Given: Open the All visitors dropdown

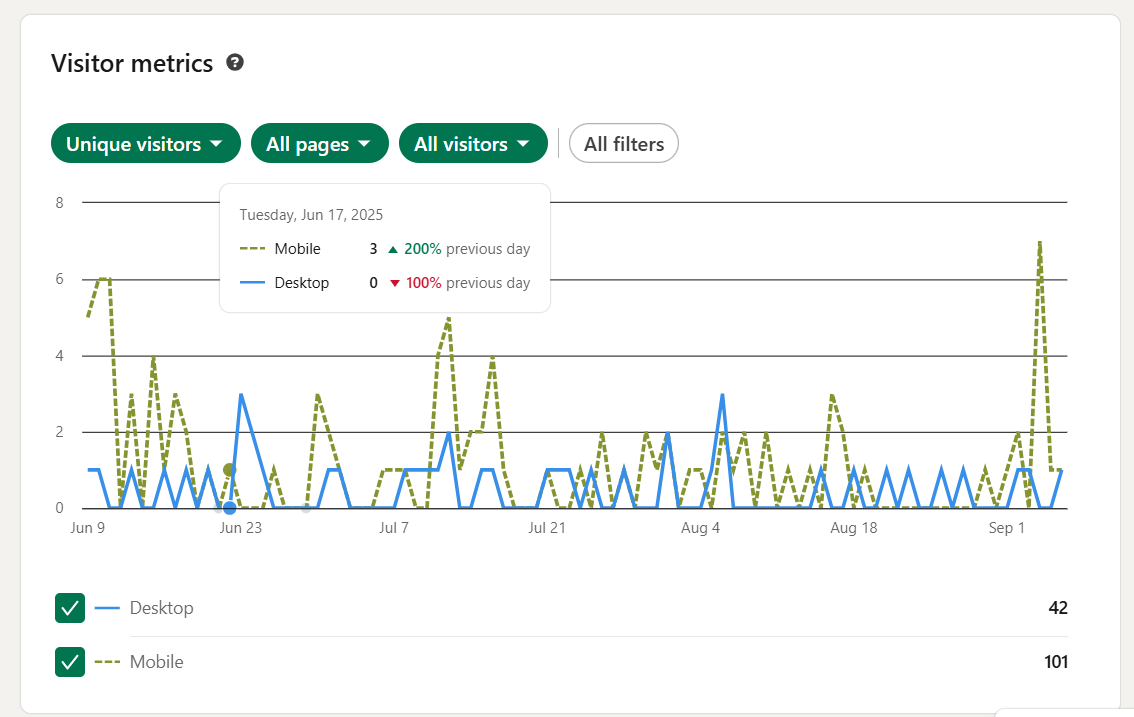Looking at the screenshot, I should pos(473,143).
